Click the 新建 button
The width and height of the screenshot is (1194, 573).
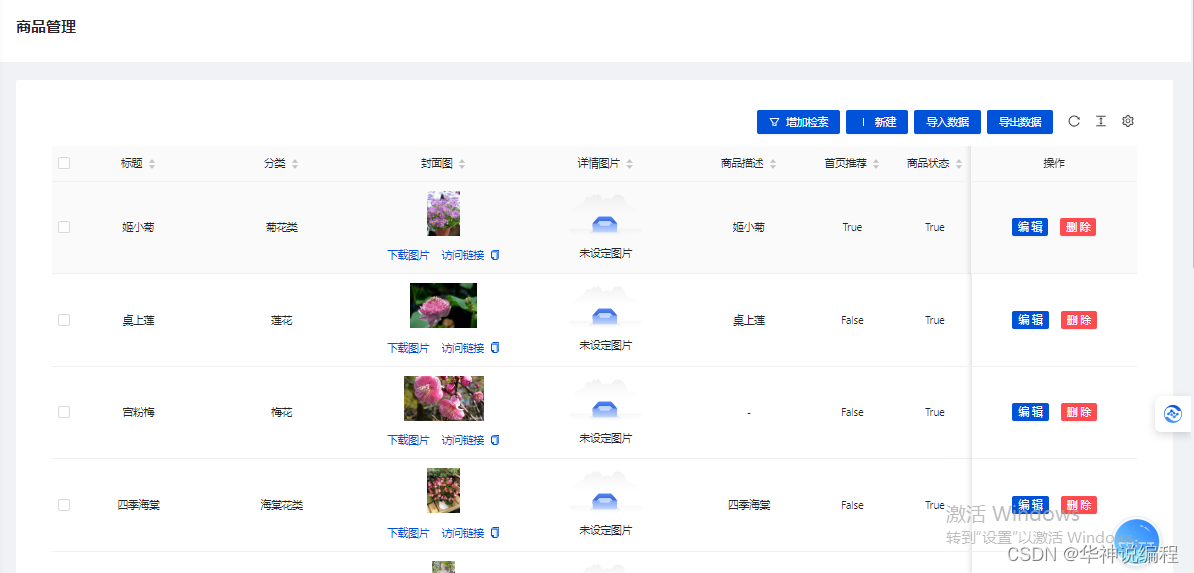coord(876,122)
